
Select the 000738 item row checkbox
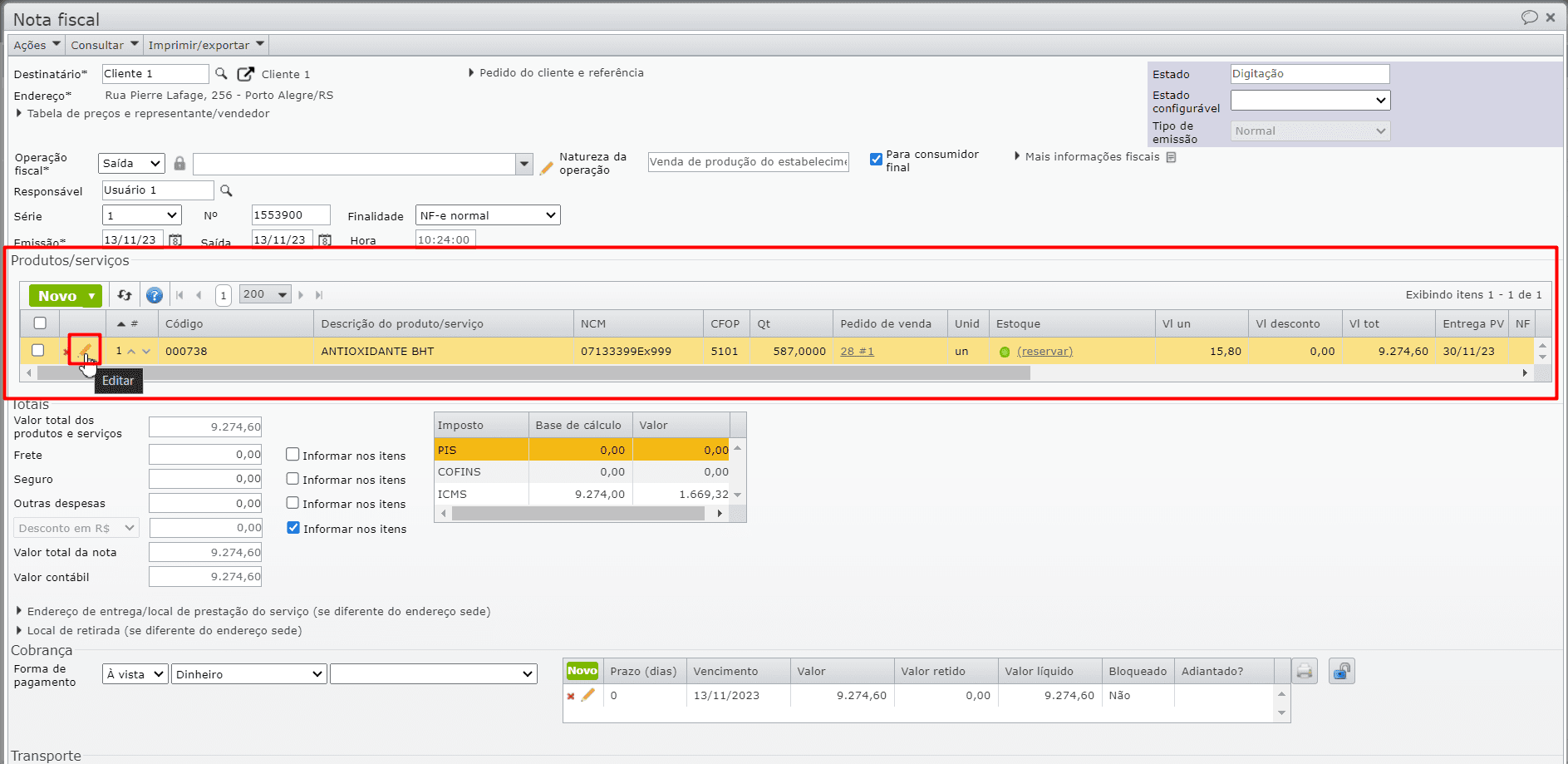37,350
